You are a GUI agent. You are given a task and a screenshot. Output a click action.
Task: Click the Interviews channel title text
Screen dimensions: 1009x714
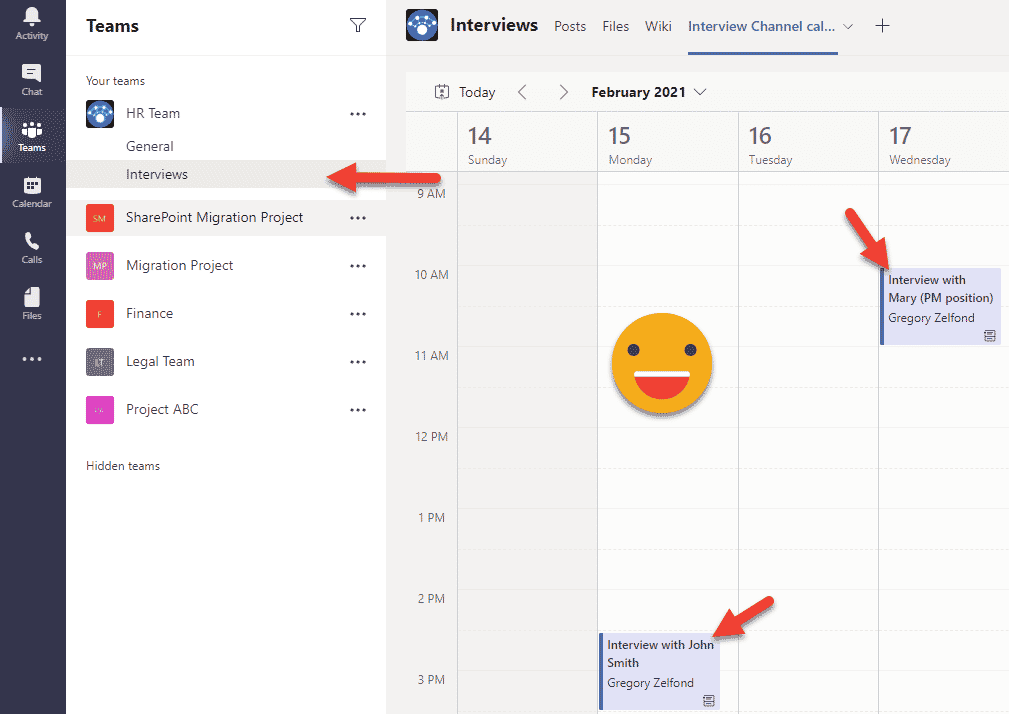494,25
